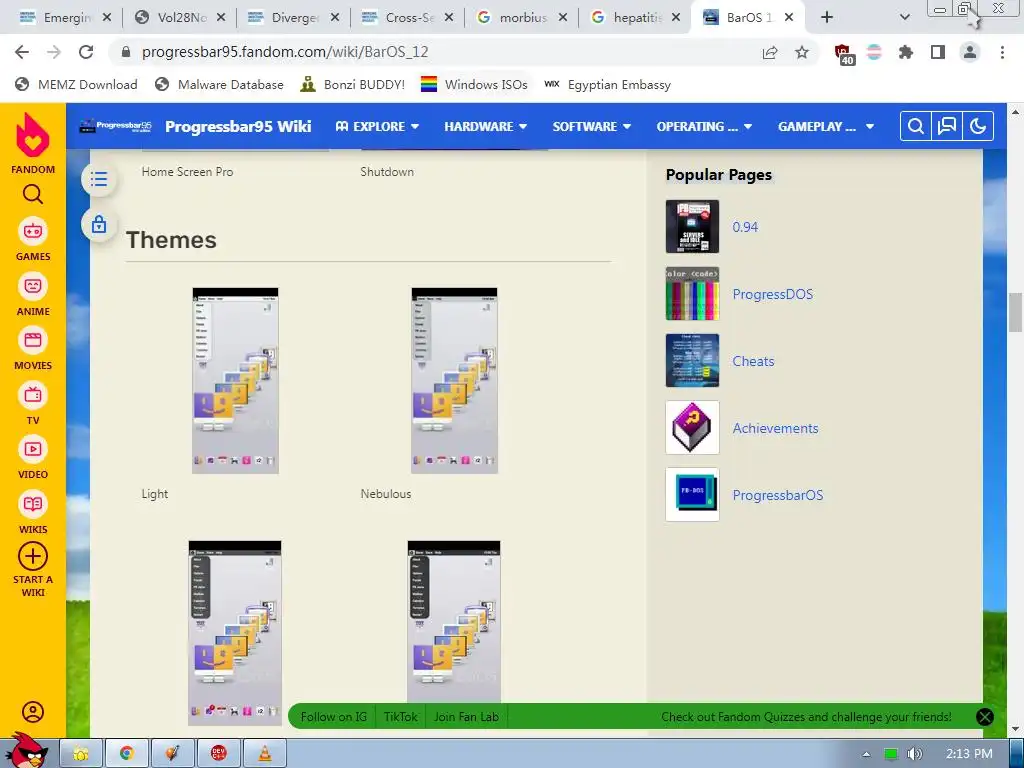Open the Movies section icon
Viewport: 1024px width, 768px height.
[x=33, y=340]
